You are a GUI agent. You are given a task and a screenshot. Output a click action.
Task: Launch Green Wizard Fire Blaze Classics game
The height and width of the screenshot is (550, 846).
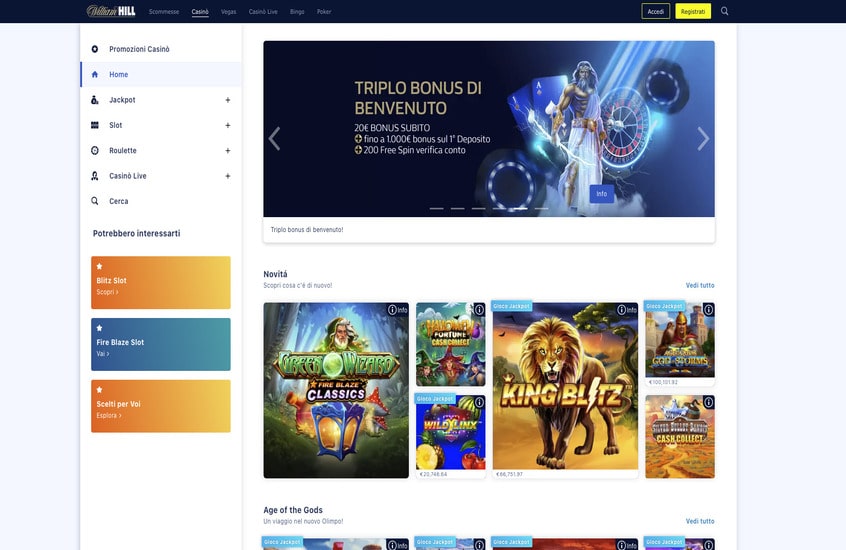click(336, 390)
